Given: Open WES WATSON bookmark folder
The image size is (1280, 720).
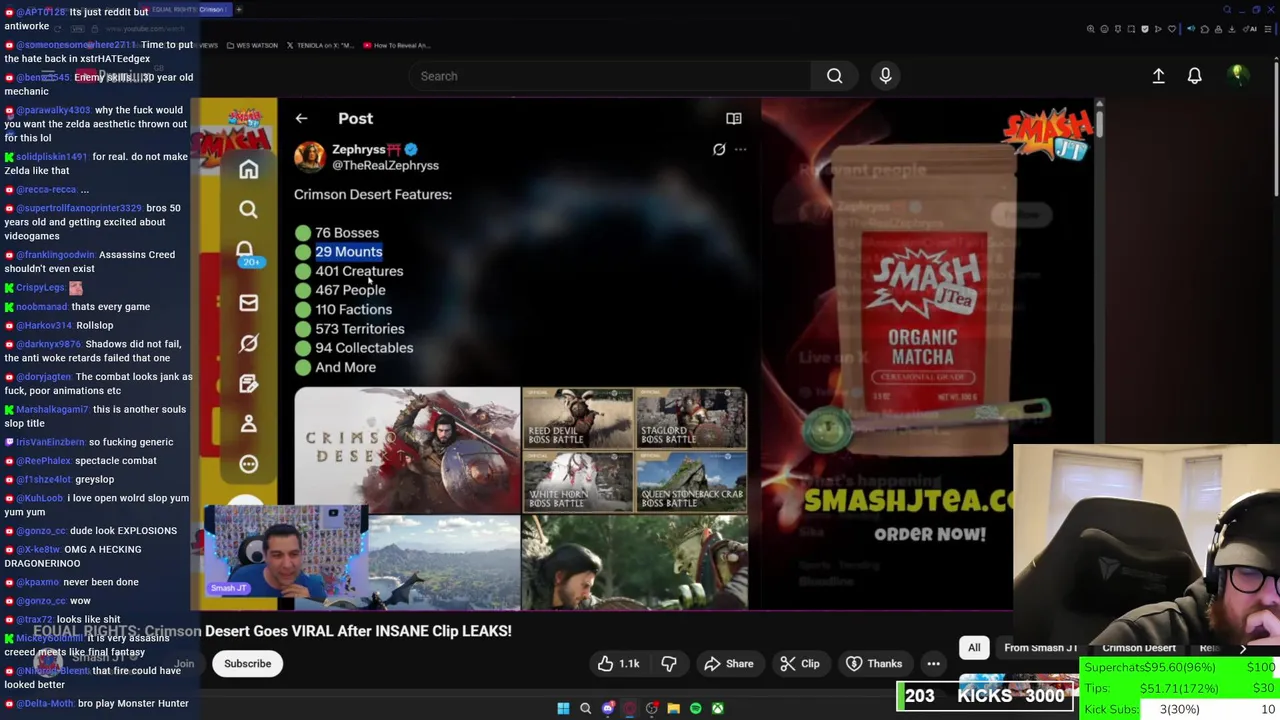Looking at the screenshot, I should pyautogui.click(x=250, y=45).
